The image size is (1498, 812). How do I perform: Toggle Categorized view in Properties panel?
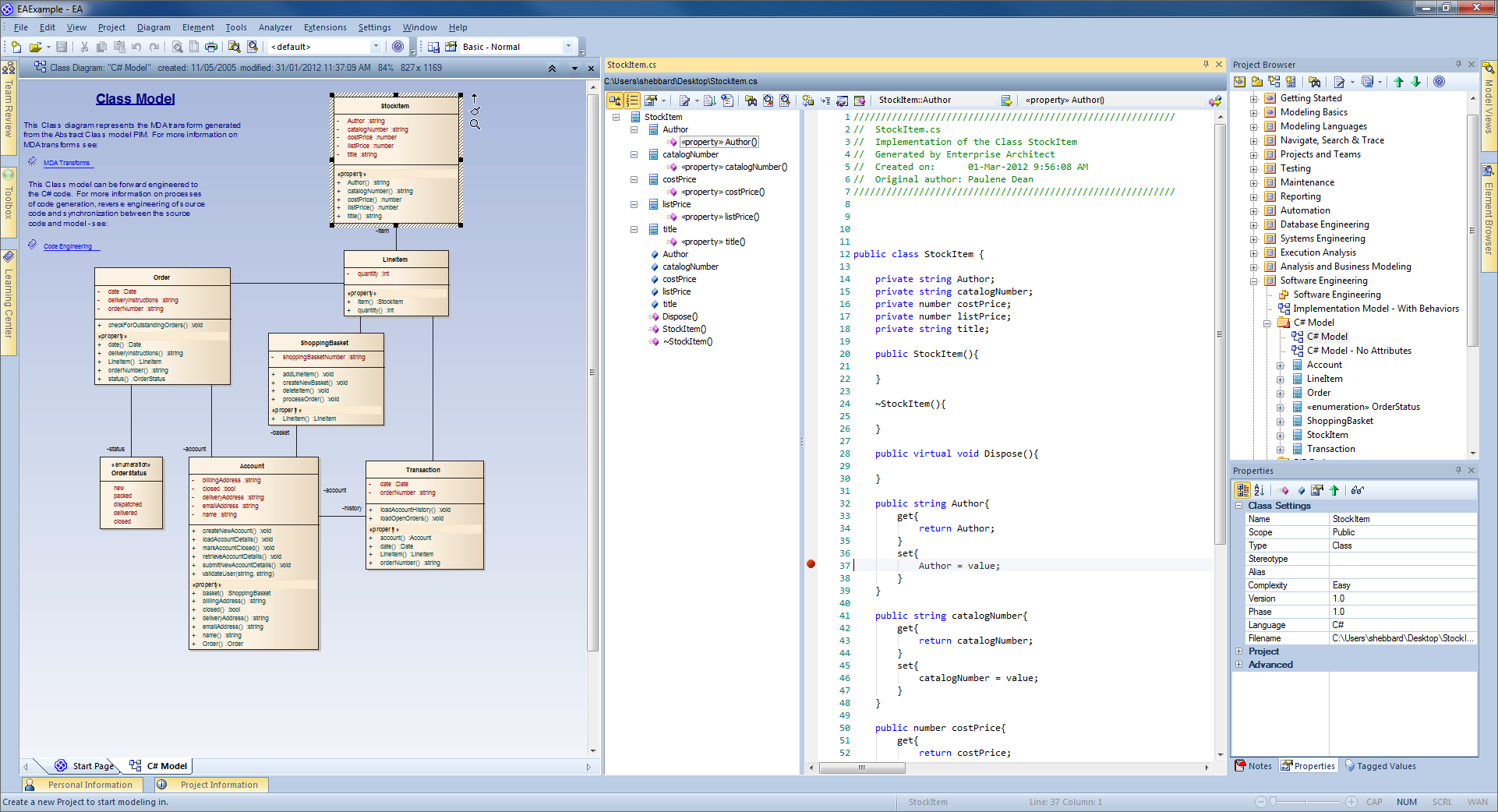[x=1242, y=490]
